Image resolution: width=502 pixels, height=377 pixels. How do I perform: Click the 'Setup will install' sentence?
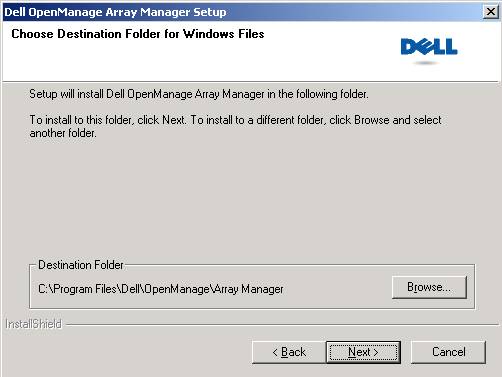click(x=199, y=94)
